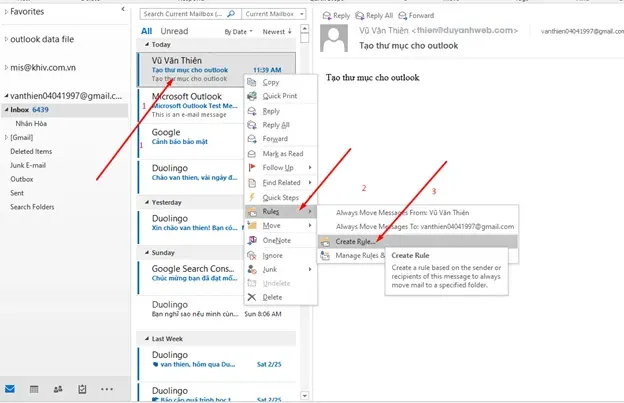Click the Reply icon in context menu
The image size is (624, 403).
click(x=252, y=111)
